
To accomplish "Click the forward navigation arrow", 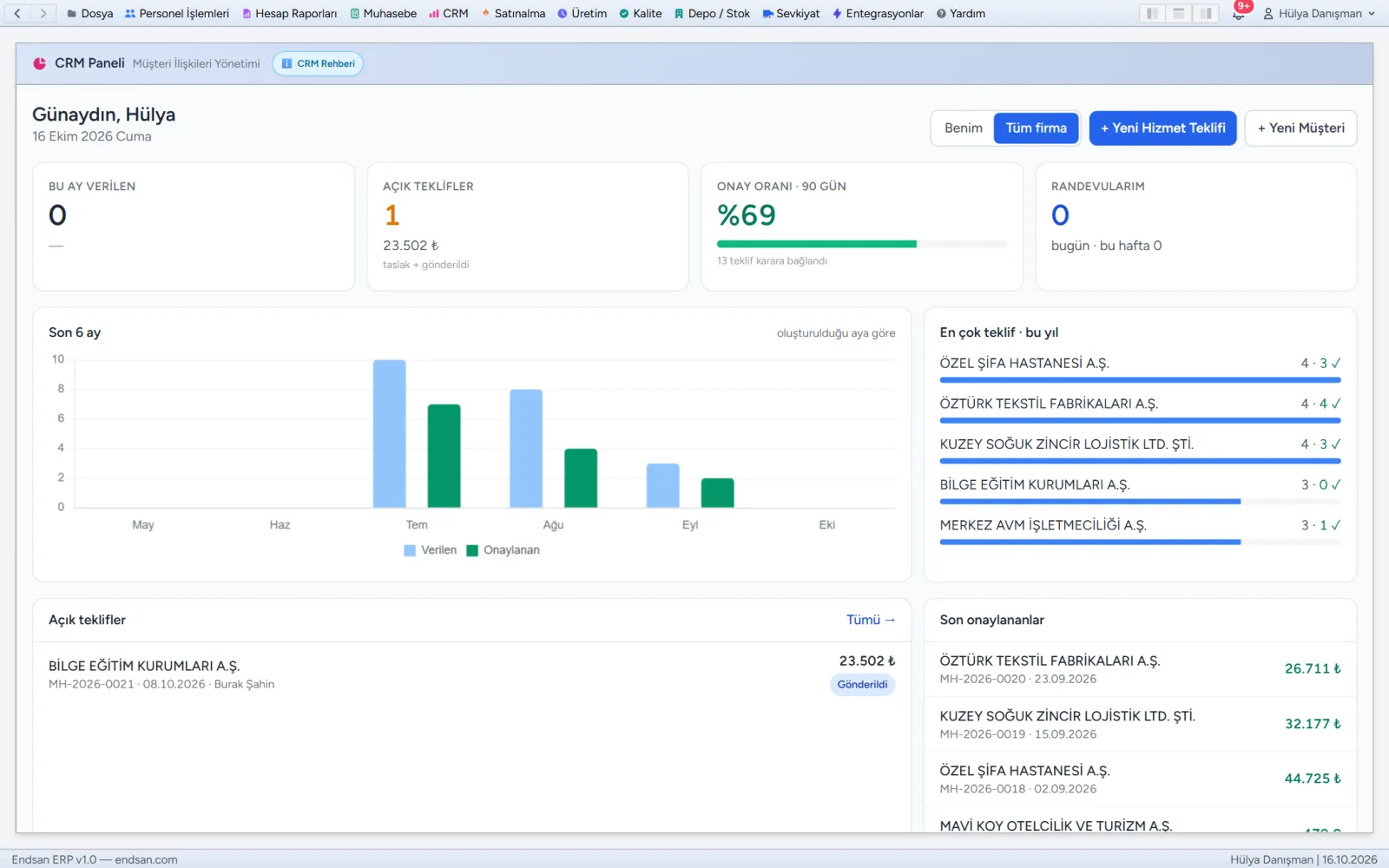I will (x=43, y=13).
